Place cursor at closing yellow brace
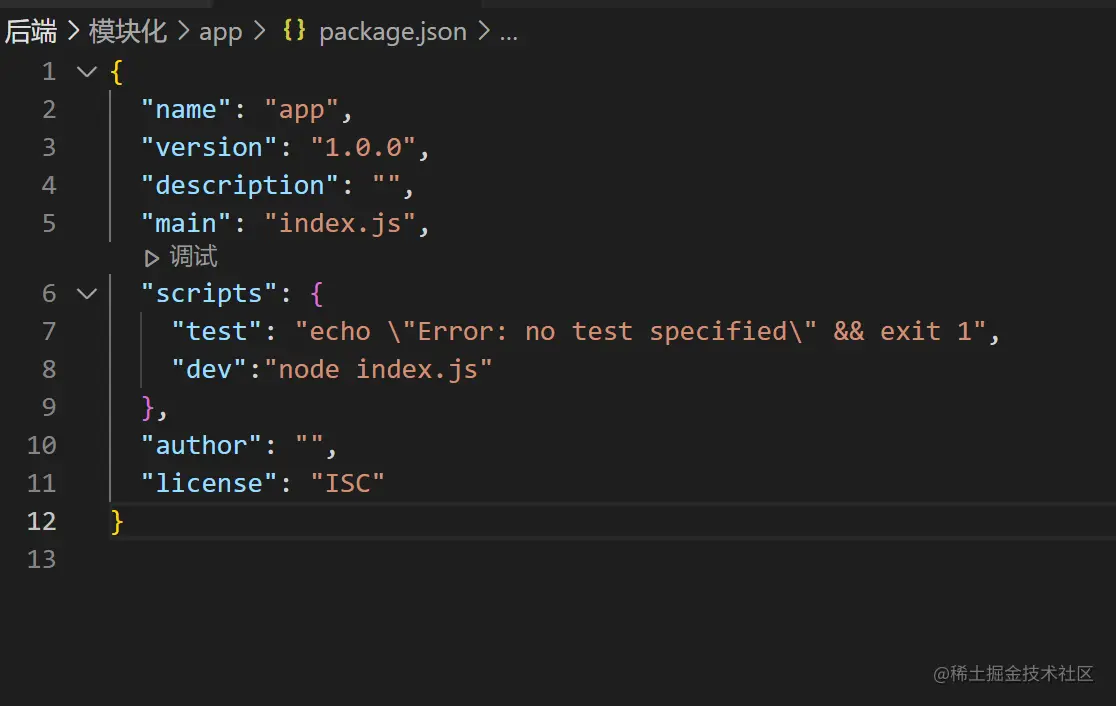The image size is (1116, 706). (x=117, y=521)
